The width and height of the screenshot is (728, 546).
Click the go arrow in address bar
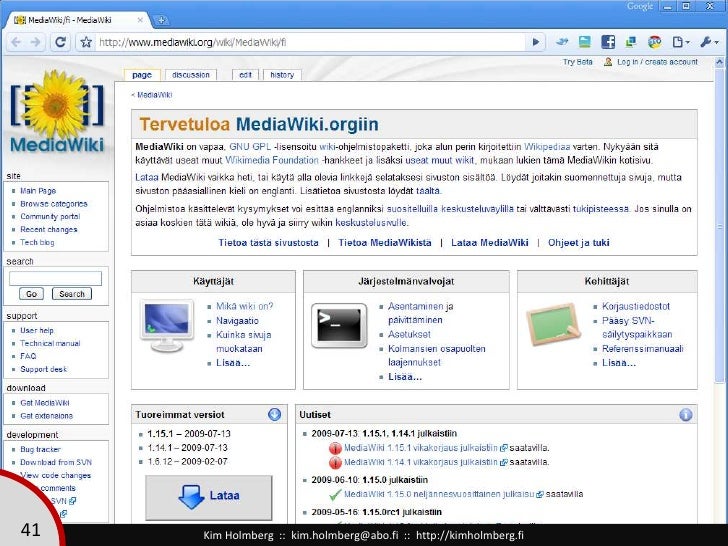click(536, 42)
